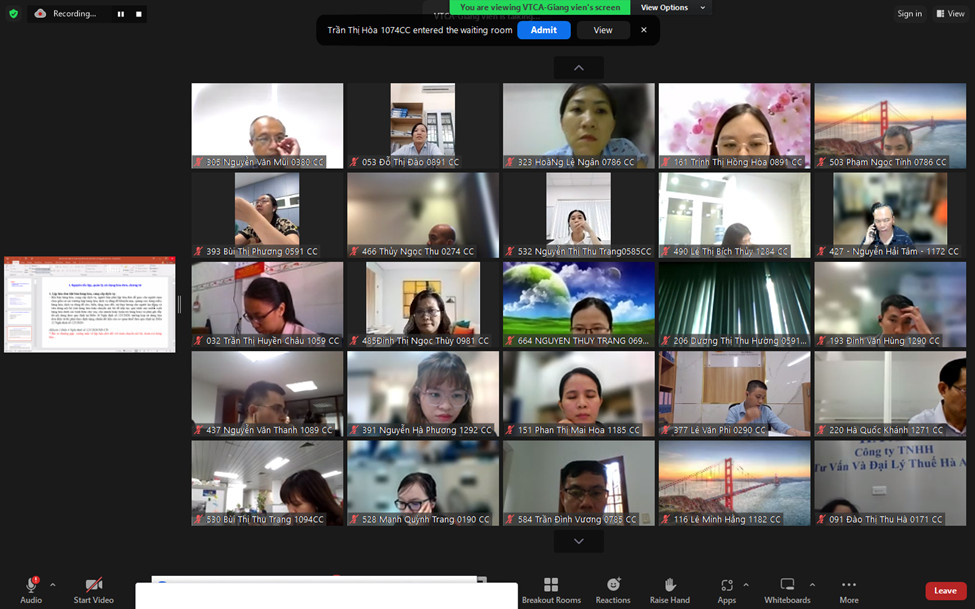The height and width of the screenshot is (609, 975).
Task: Select the video tile of 528 Mạnh Quỳnh Trang
Action: tap(423, 483)
